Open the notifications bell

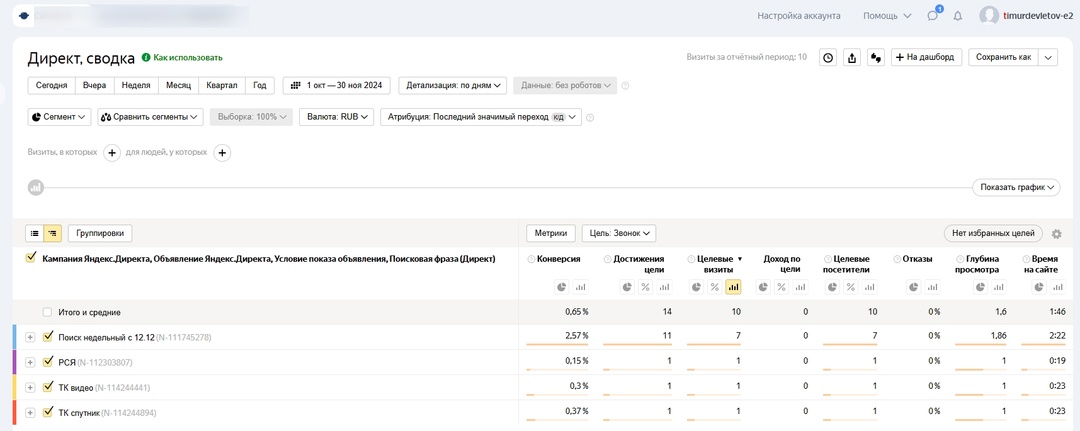(x=957, y=16)
